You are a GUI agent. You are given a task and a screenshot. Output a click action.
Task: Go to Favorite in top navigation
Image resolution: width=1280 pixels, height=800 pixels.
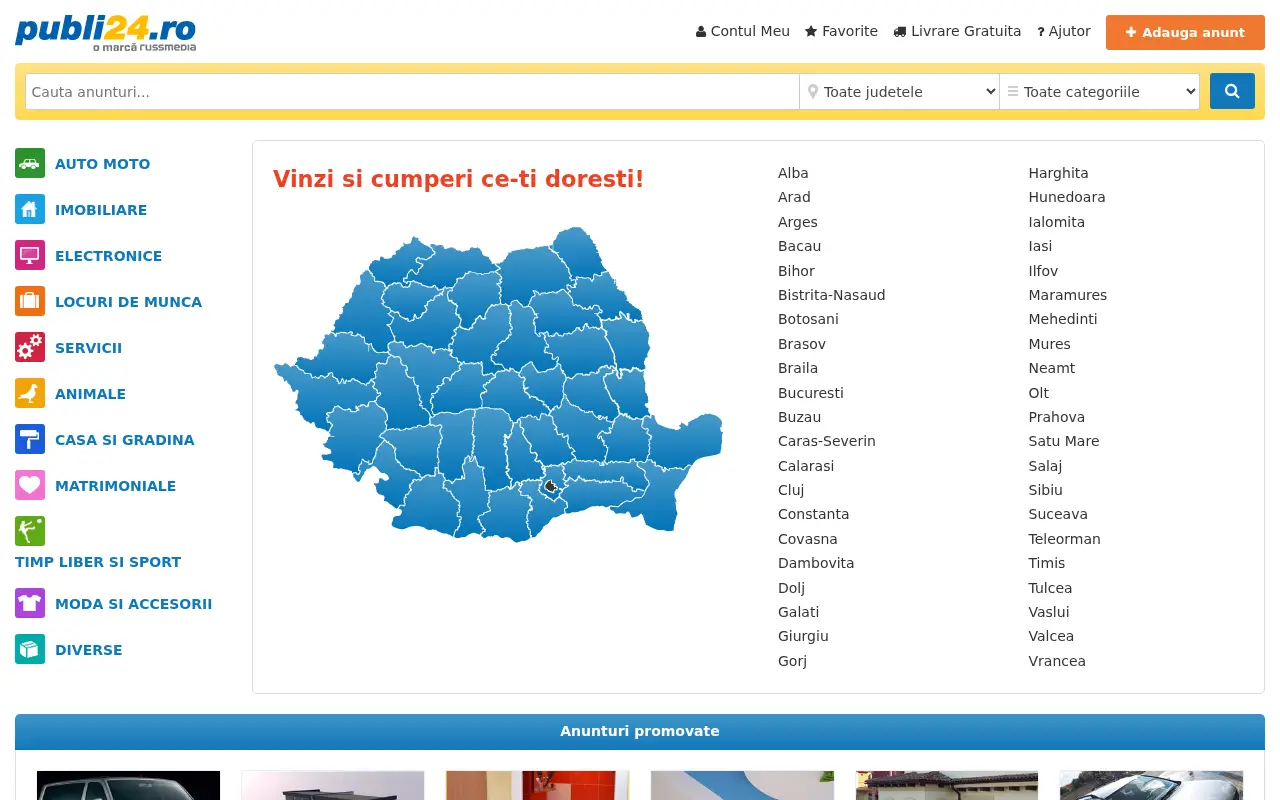841,31
